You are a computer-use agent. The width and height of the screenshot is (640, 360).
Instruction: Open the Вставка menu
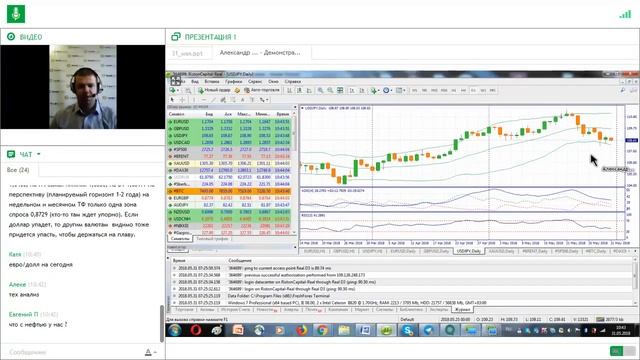(x=212, y=82)
